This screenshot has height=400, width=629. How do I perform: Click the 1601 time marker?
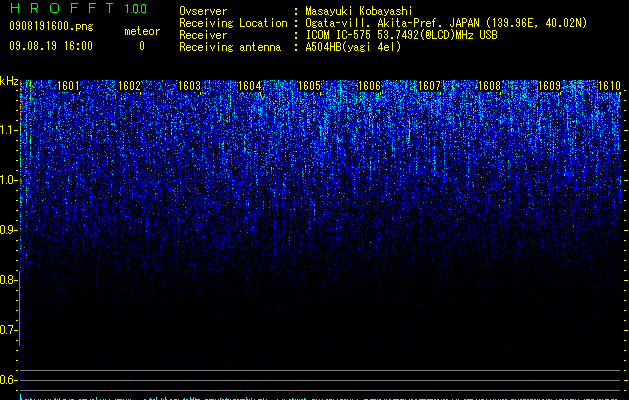point(68,86)
